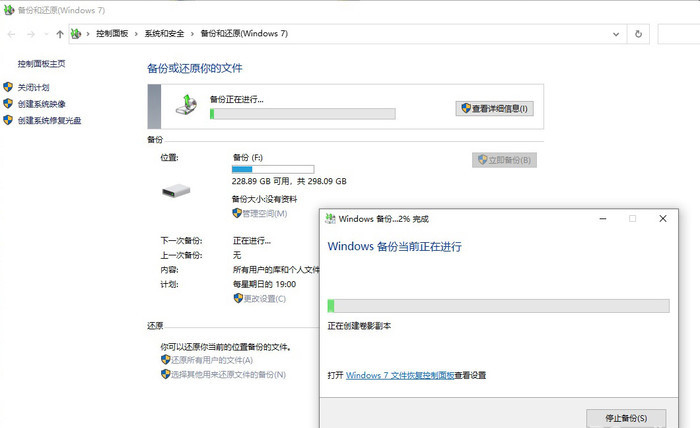Click the disabled 立即备份(B) button
This screenshot has height=428, width=700.
(504, 160)
